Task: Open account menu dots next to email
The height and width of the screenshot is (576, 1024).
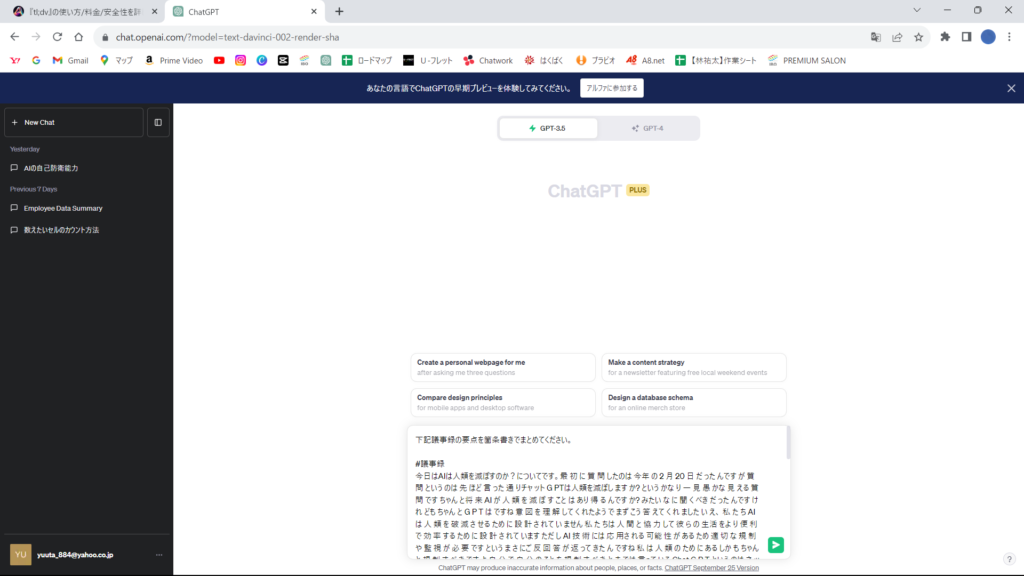Action: click(x=159, y=554)
